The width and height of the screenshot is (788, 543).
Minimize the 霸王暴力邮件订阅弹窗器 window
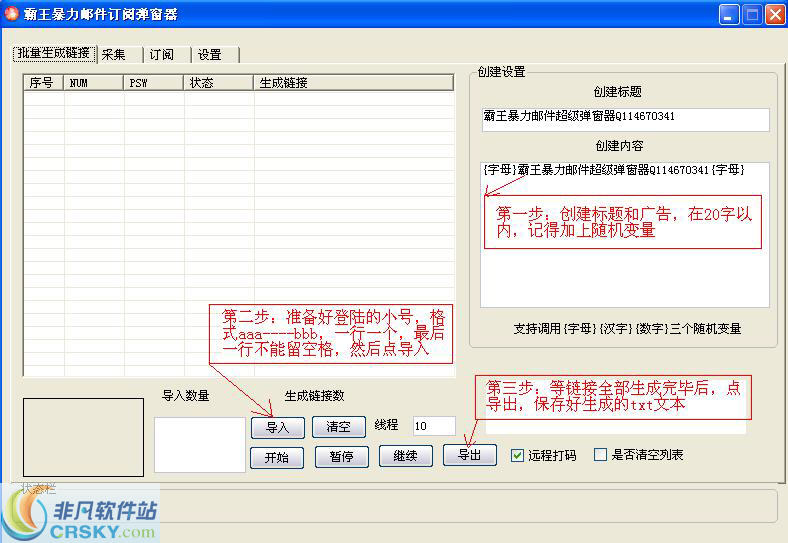pos(729,15)
